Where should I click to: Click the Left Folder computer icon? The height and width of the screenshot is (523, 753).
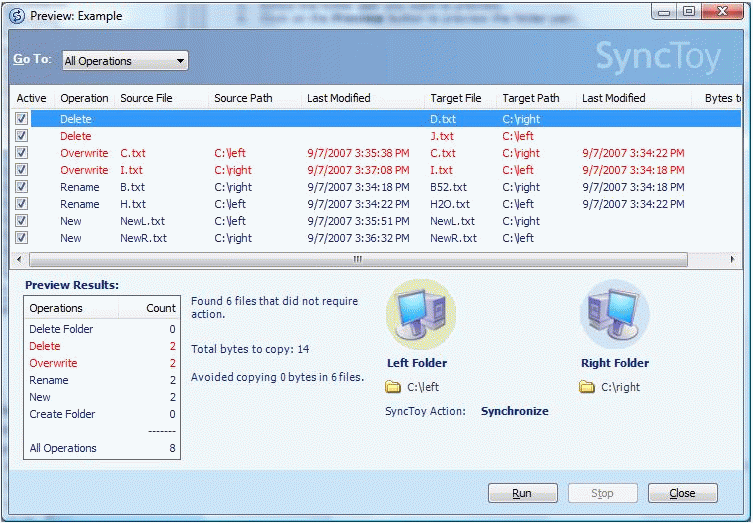421,315
